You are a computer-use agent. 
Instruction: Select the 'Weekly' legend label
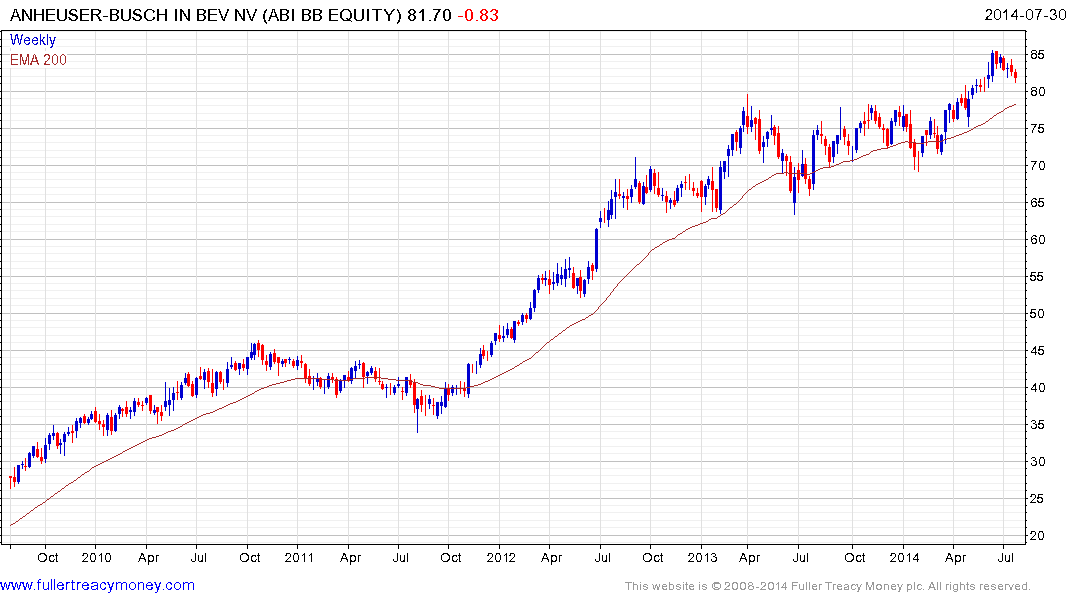(33, 40)
